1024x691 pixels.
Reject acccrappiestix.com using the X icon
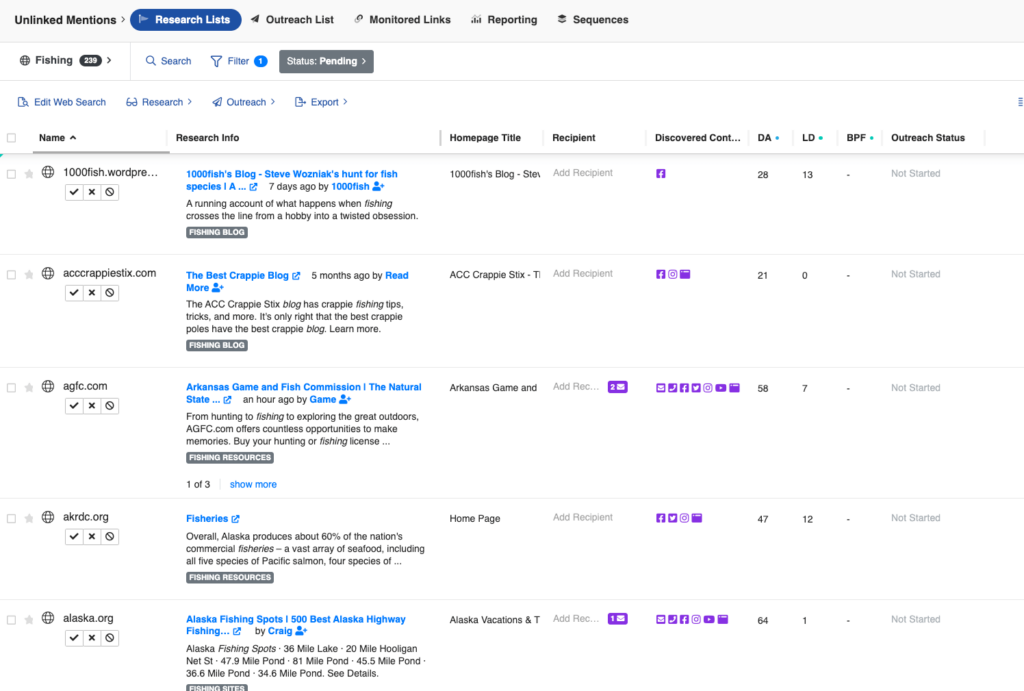(x=91, y=292)
